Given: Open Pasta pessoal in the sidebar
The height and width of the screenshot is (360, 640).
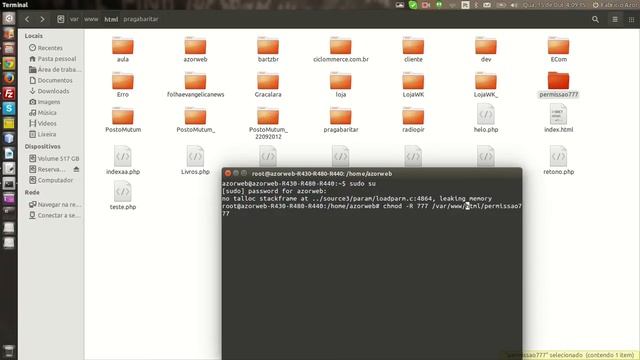Looking at the screenshot, I should point(52,59).
